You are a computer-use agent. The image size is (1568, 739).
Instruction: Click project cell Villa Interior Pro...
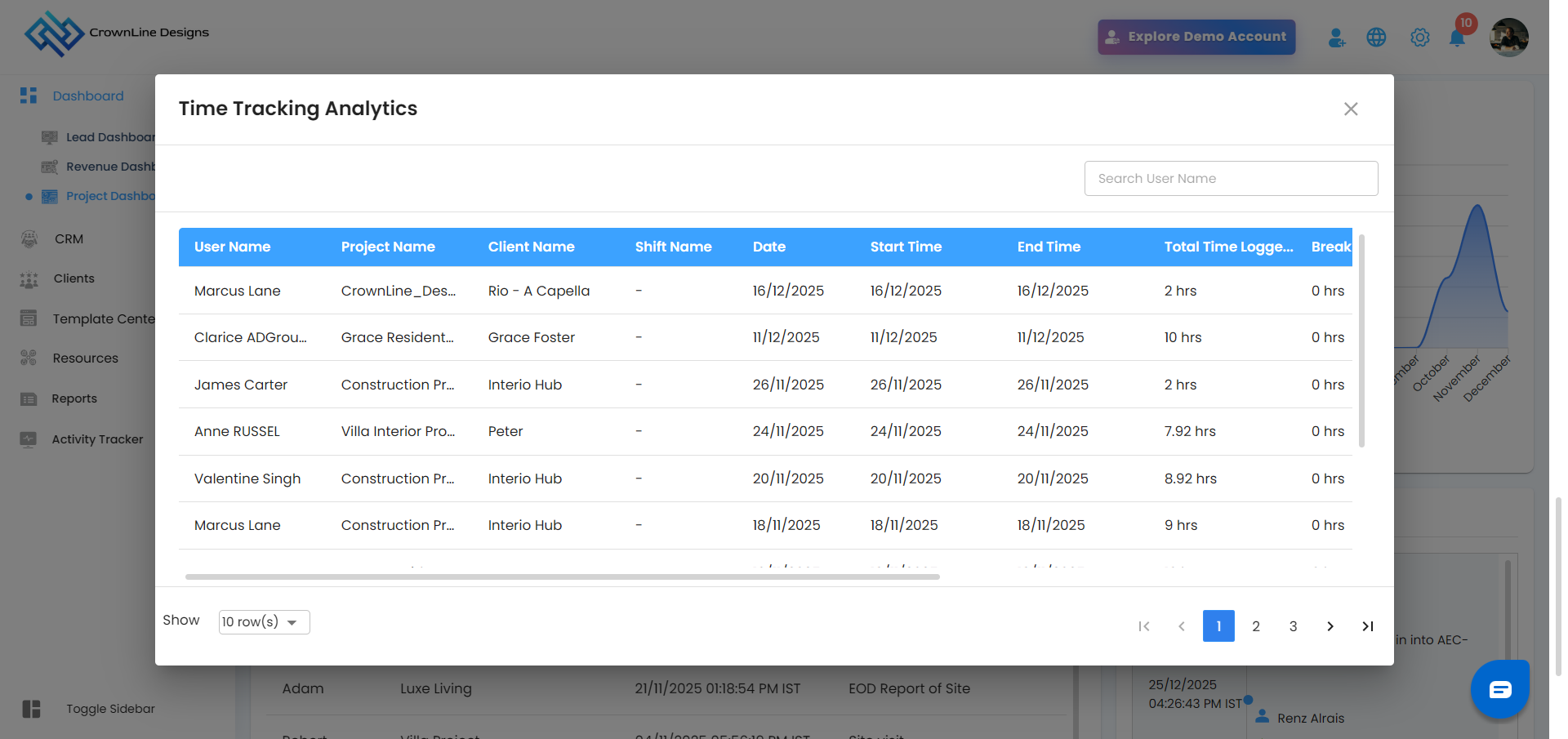[399, 431]
